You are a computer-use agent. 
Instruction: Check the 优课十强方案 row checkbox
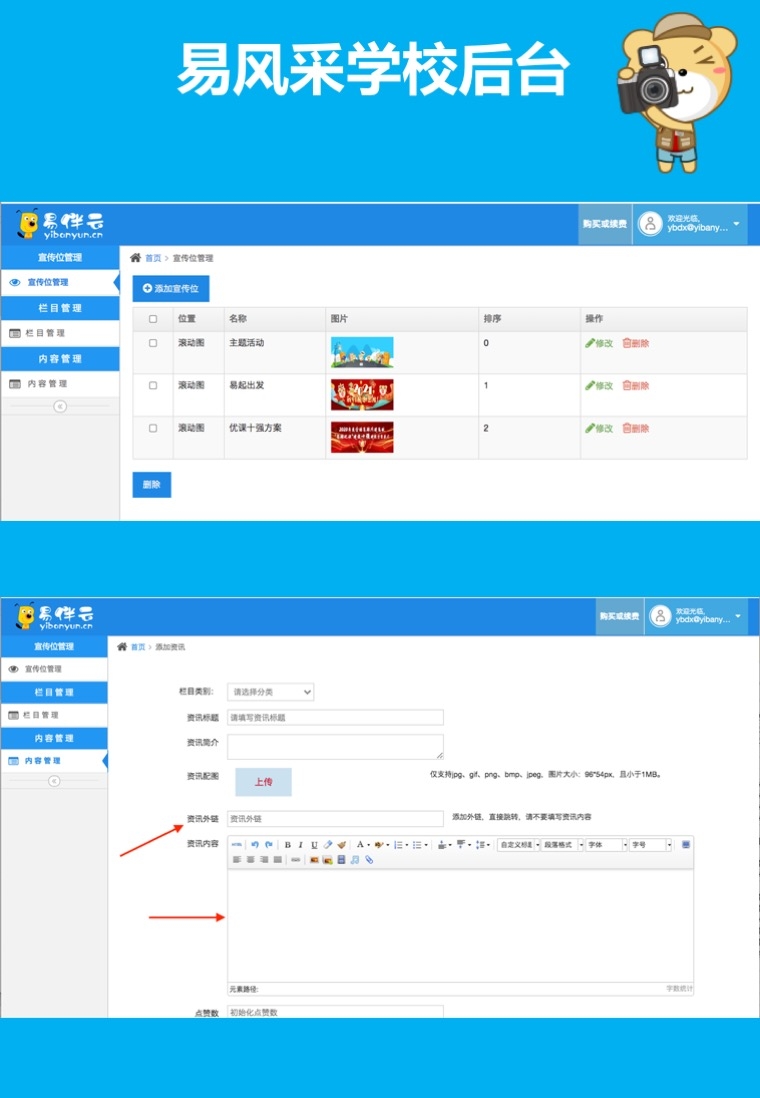[153, 428]
